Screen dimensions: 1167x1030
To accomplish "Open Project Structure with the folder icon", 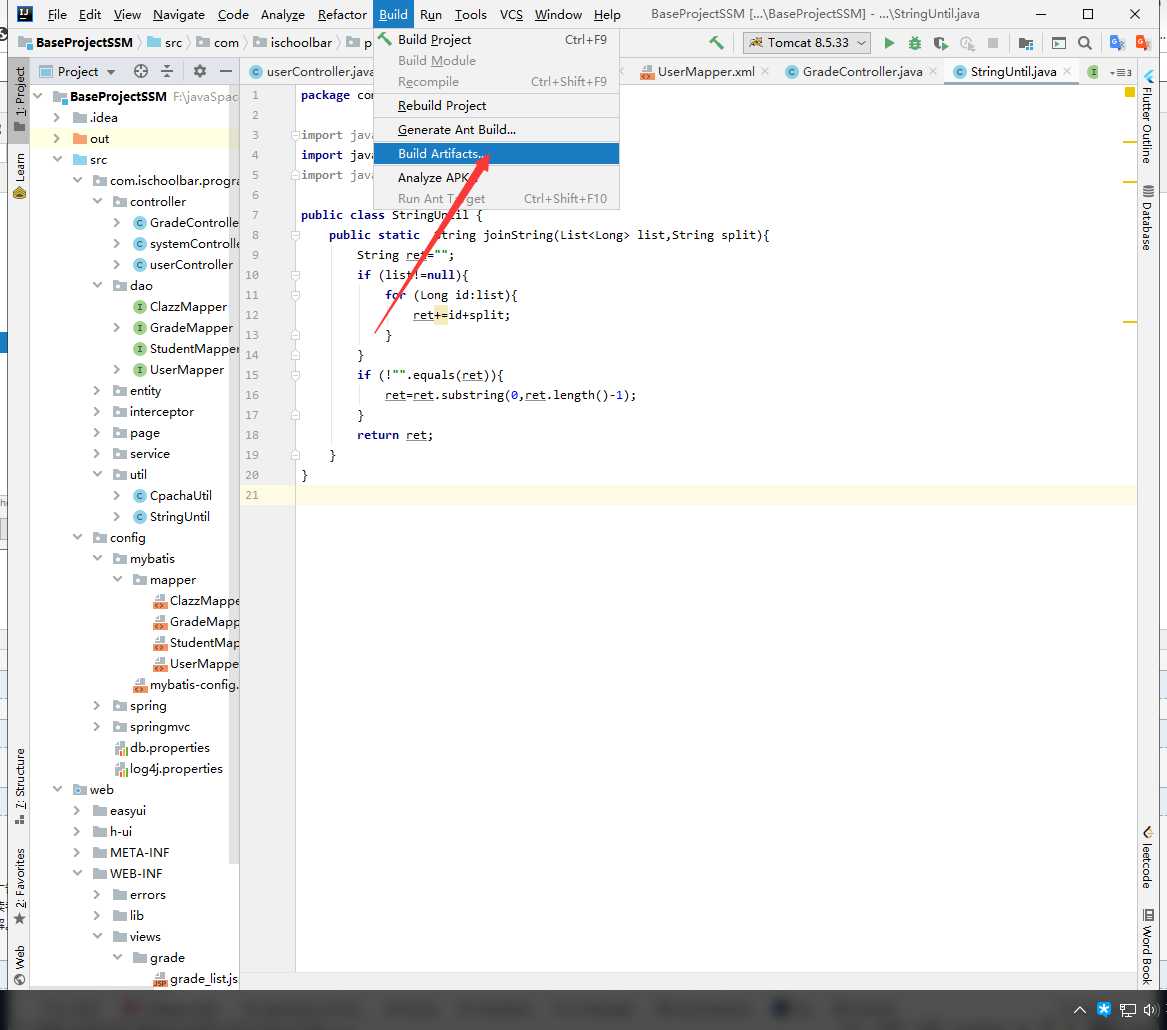I will (1026, 43).
